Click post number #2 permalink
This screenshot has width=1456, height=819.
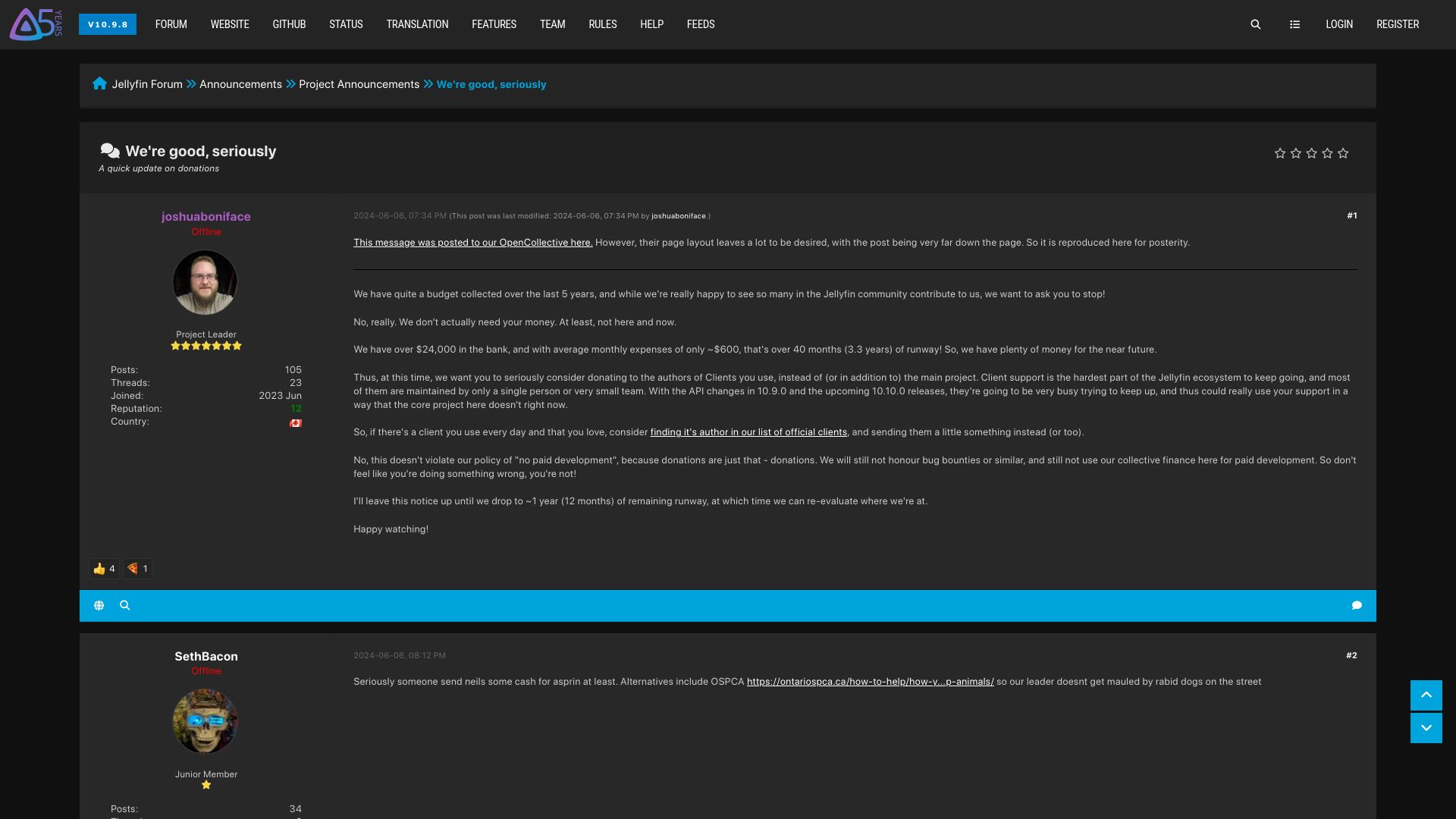pyautogui.click(x=1351, y=655)
